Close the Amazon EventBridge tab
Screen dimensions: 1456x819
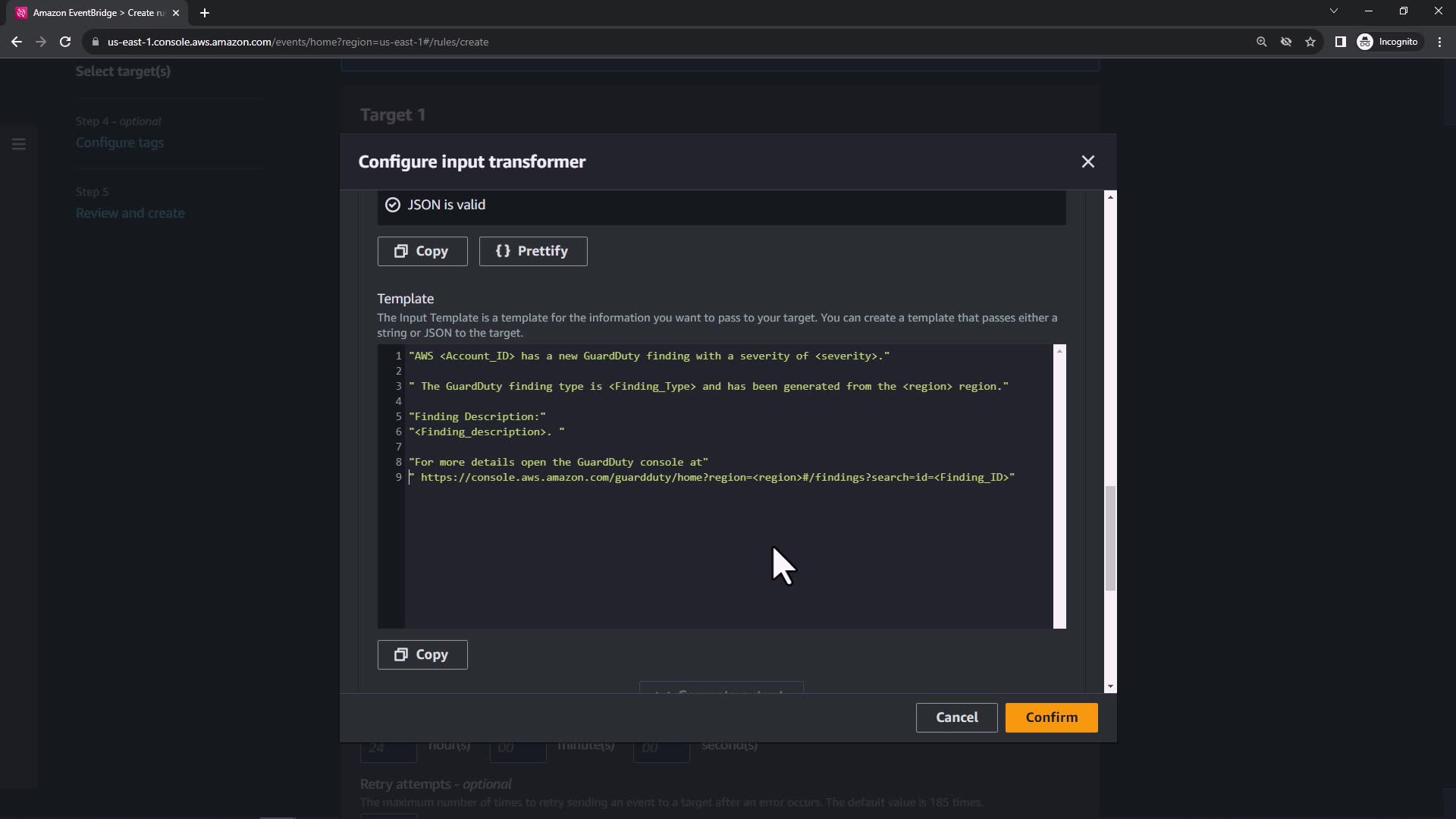[176, 13]
